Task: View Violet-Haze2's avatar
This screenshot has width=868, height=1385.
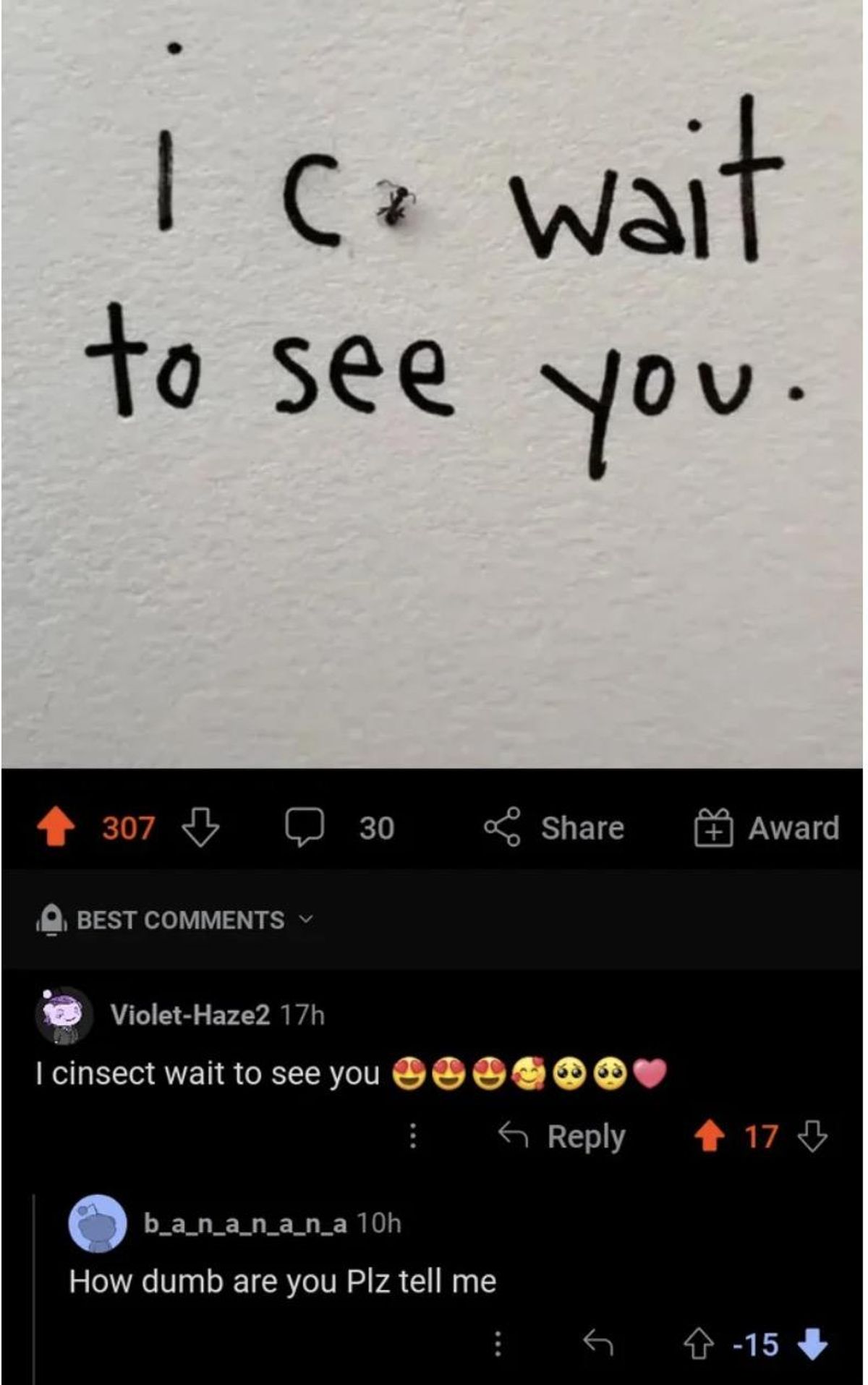Action: [64, 1015]
